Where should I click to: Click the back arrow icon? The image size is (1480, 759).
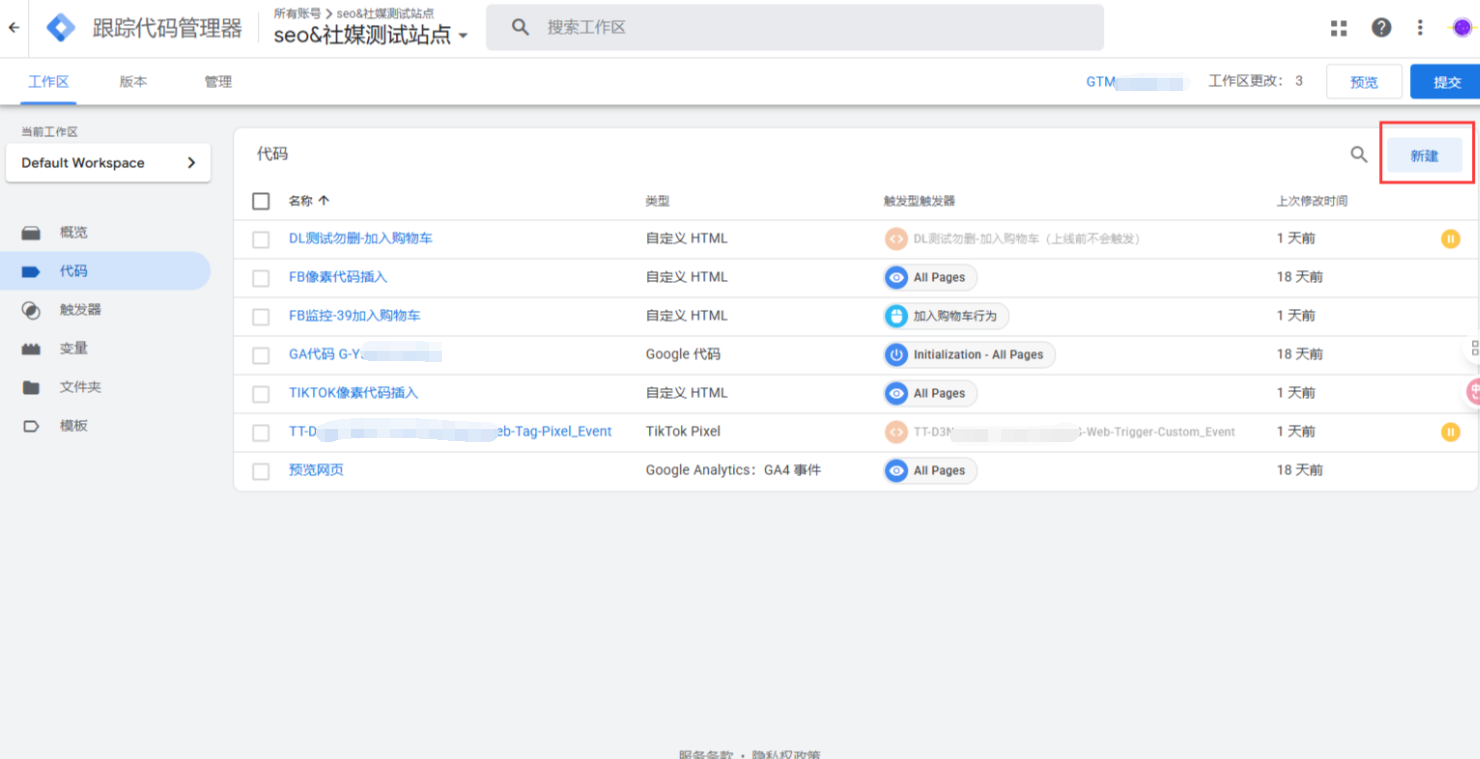[13, 28]
